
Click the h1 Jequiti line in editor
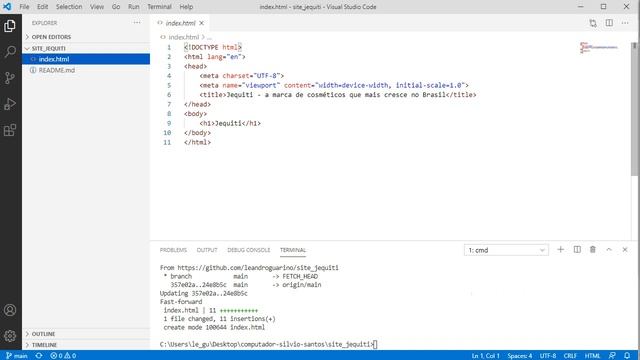(x=230, y=123)
